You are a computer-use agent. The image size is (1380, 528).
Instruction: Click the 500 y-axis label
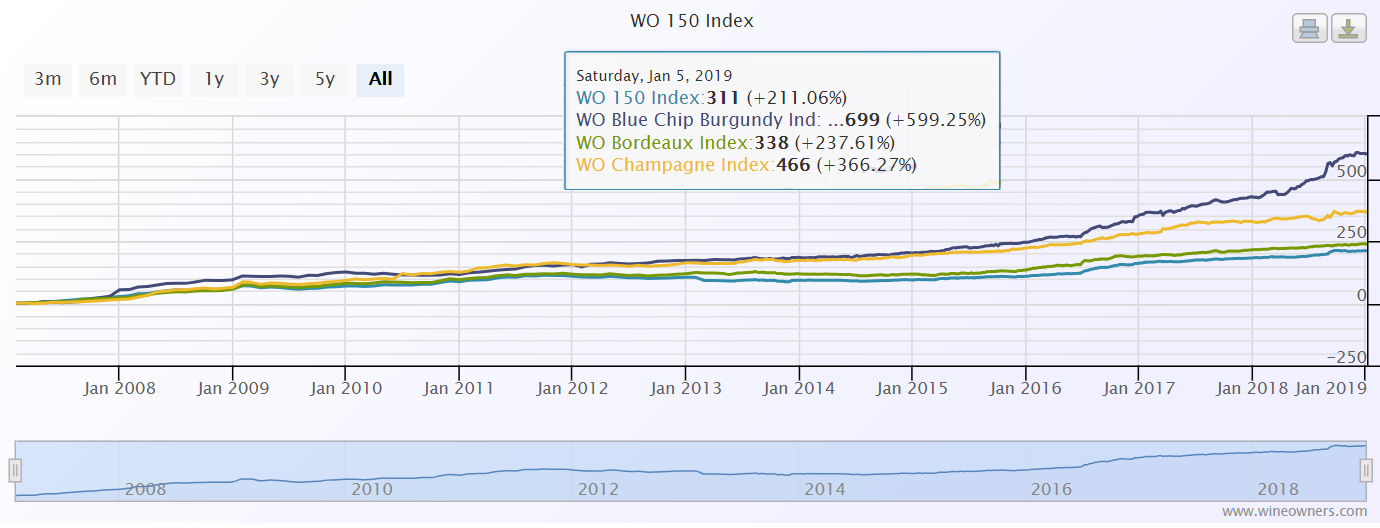coord(1350,172)
